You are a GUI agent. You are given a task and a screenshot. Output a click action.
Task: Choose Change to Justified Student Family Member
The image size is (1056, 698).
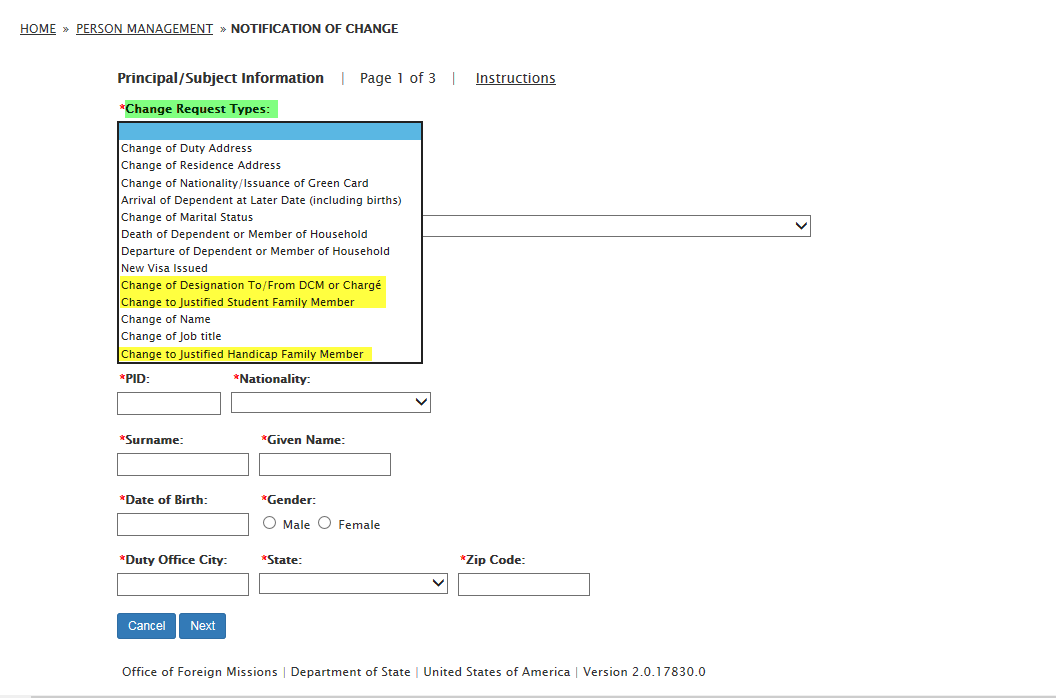click(270, 302)
